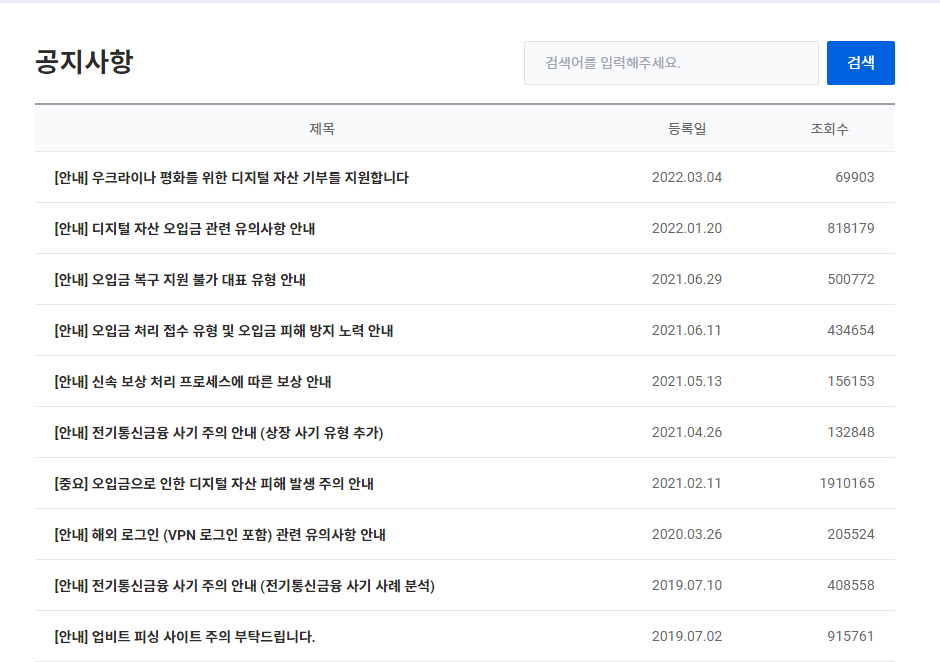Viewport: 940px width, 662px height.
Task: Click the 조회수 column header
Action: [x=830, y=129]
